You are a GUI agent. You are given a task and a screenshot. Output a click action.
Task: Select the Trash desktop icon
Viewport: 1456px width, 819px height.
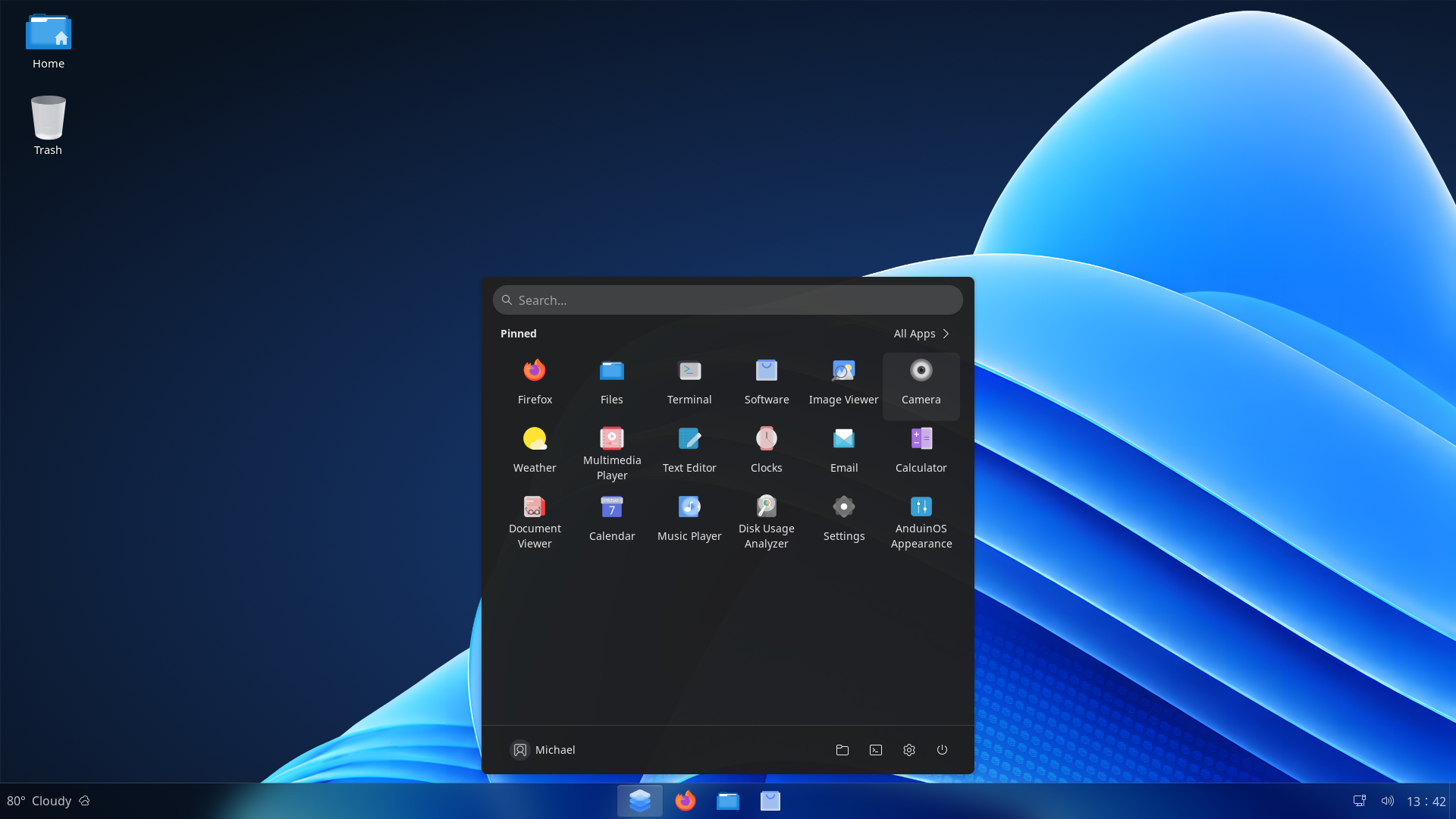coord(49,126)
